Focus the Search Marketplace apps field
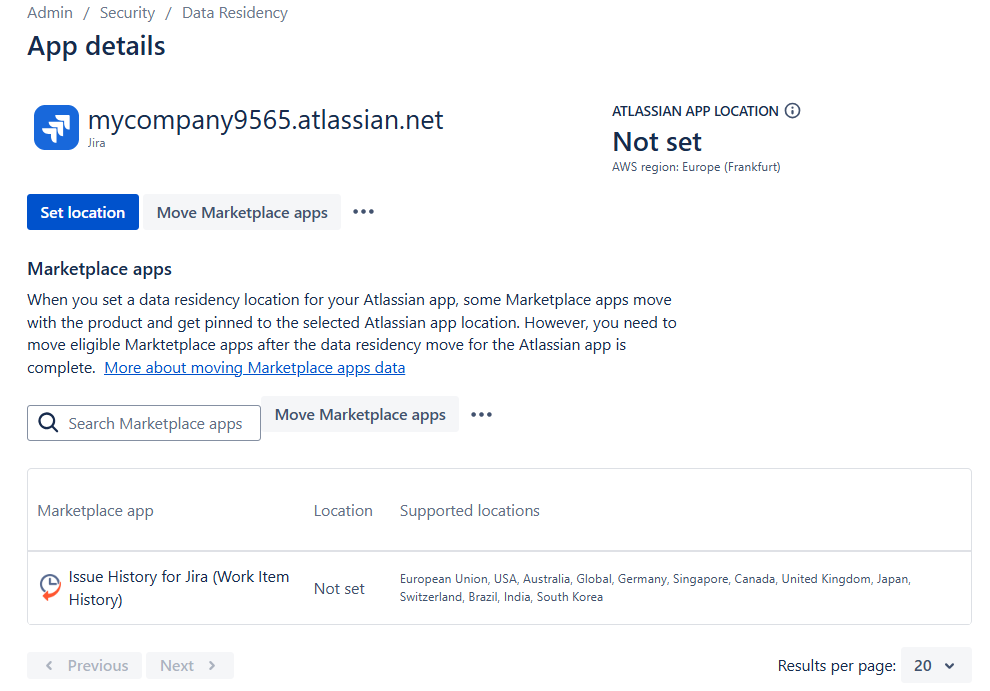The image size is (990, 691). [x=155, y=423]
